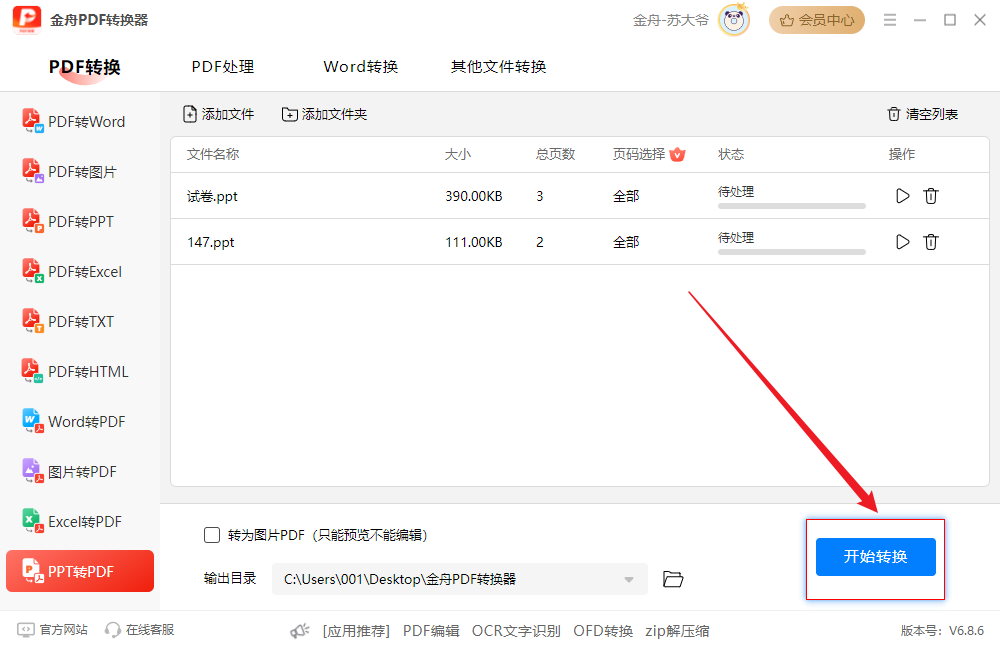This screenshot has height=650, width=1000.
Task: Enable the 转为图片PDF checkbox
Action: (212, 535)
